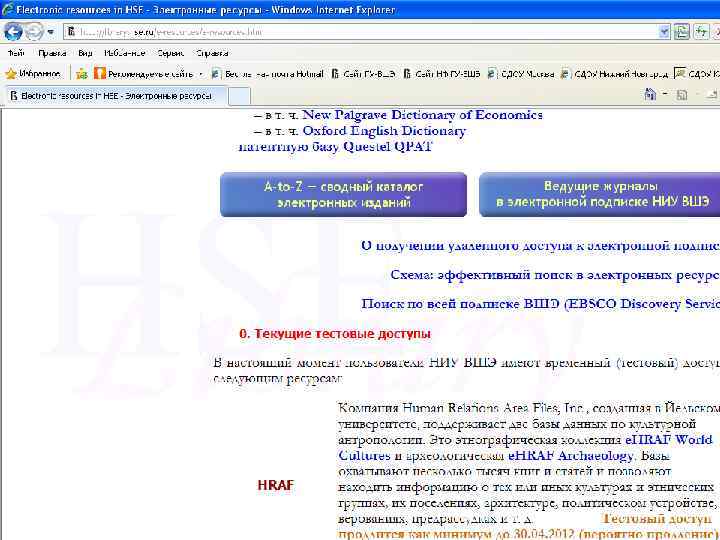Open the Вид menu
The image size is (720, 540).
pos(85,53)
